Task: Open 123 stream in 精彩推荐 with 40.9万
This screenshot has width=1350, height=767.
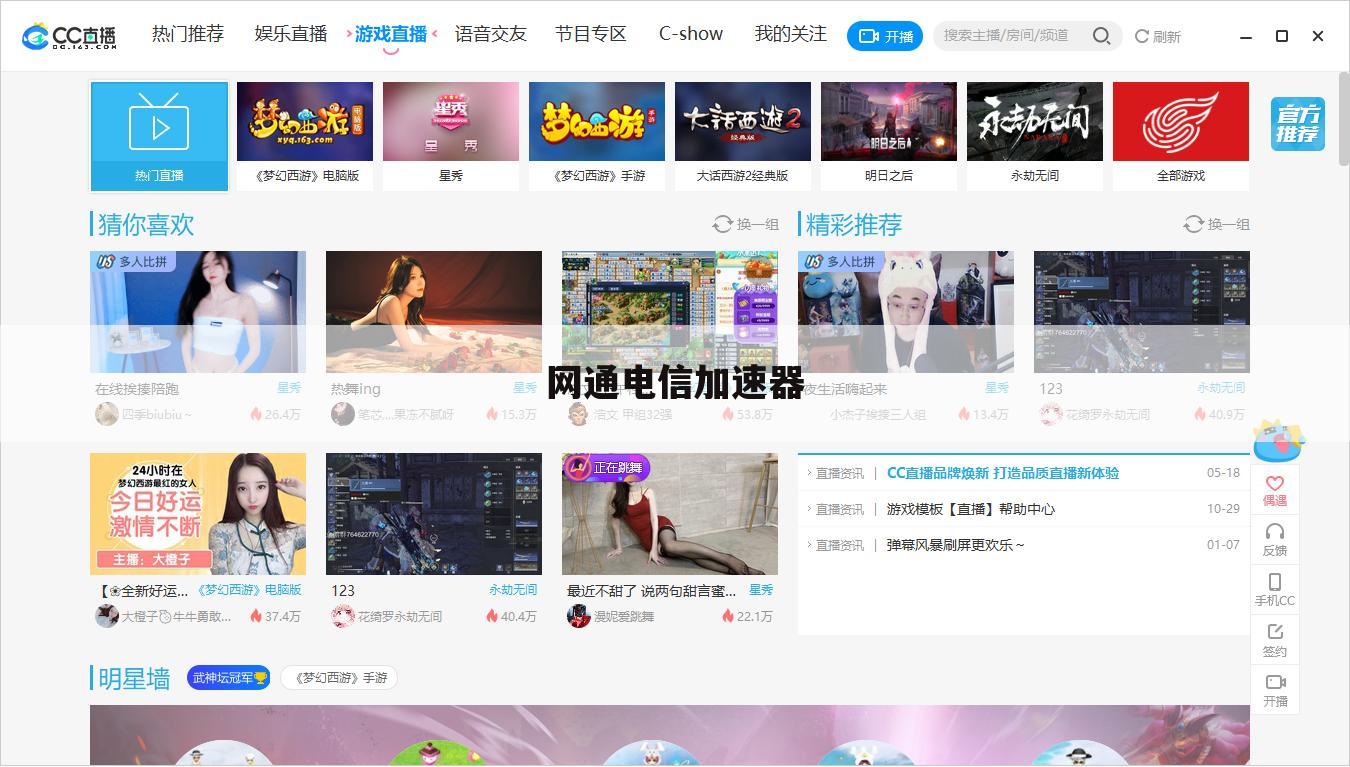Action: pyautogui.click(x=1142, y=312)
